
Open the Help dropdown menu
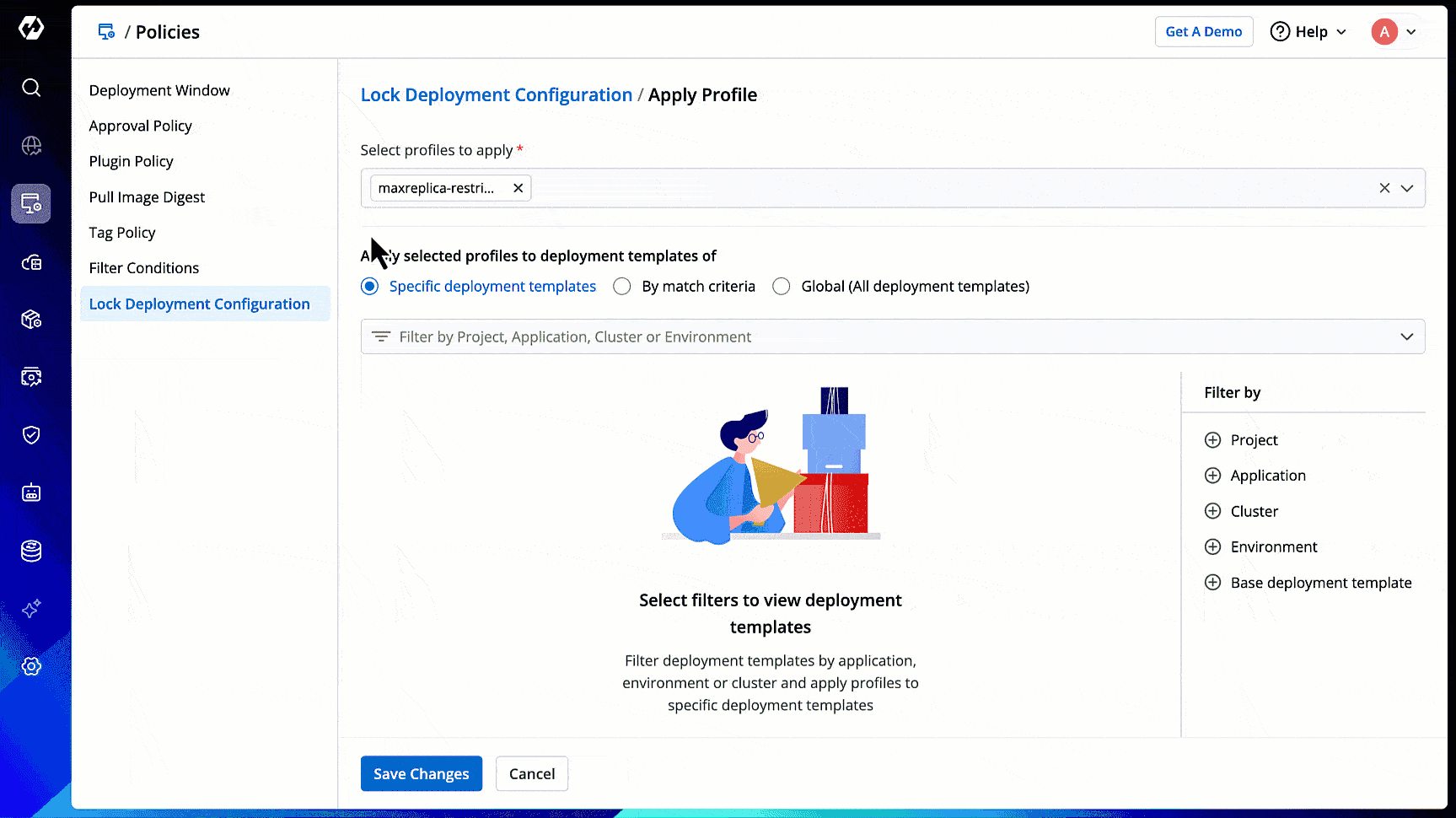pos(1308,32)
